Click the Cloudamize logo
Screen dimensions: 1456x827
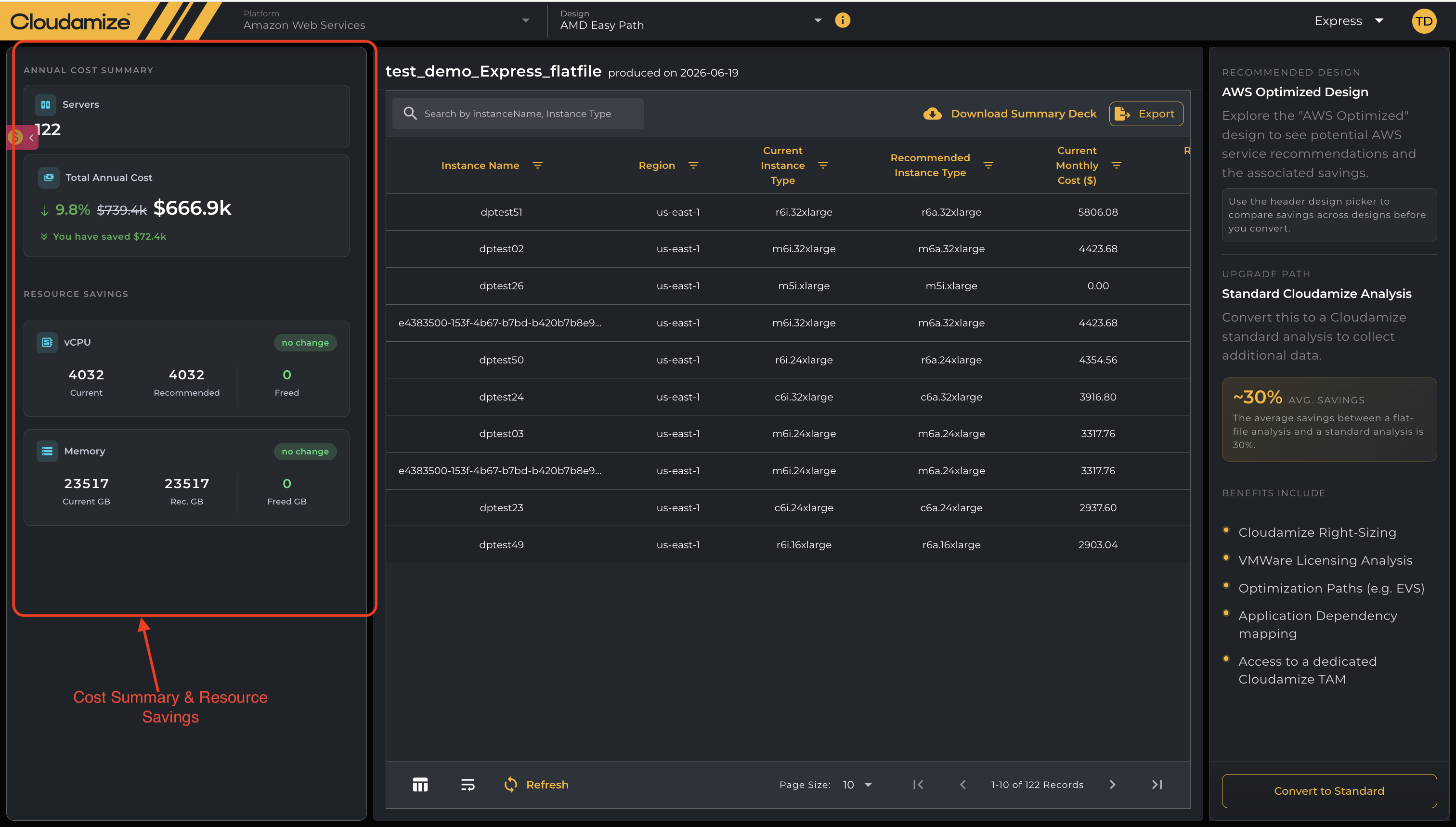(70, 22)
